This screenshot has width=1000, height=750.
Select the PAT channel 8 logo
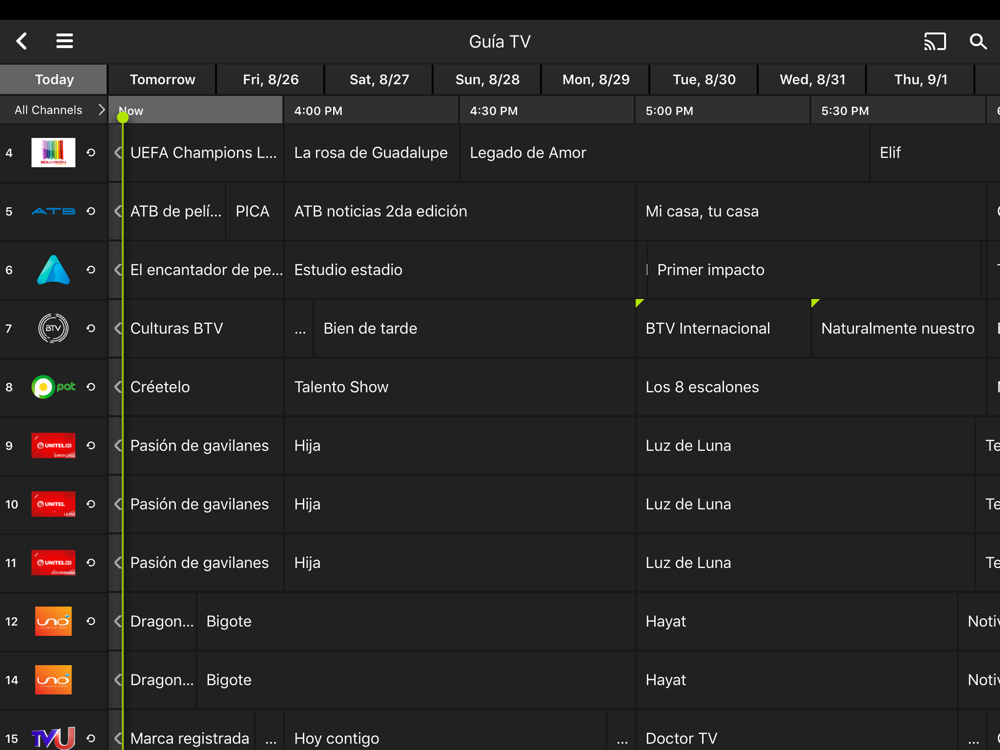tap(53, 387)
